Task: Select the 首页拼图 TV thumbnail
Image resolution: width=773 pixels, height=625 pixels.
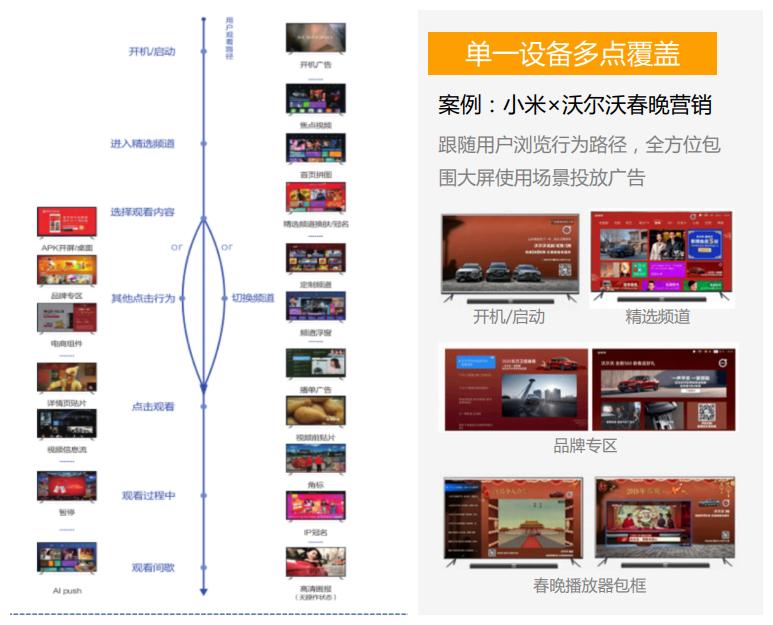Action: coord(316,148)
